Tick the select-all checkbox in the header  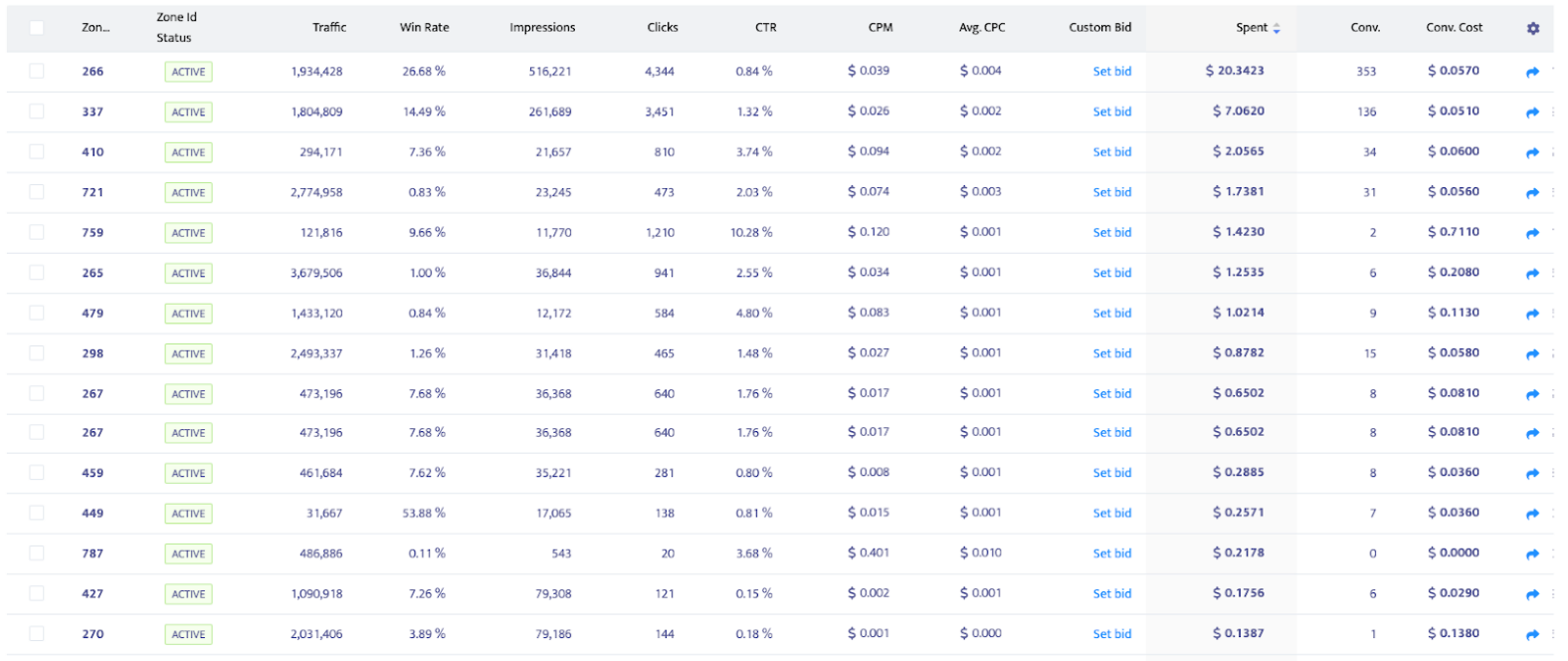click(37, 28)
